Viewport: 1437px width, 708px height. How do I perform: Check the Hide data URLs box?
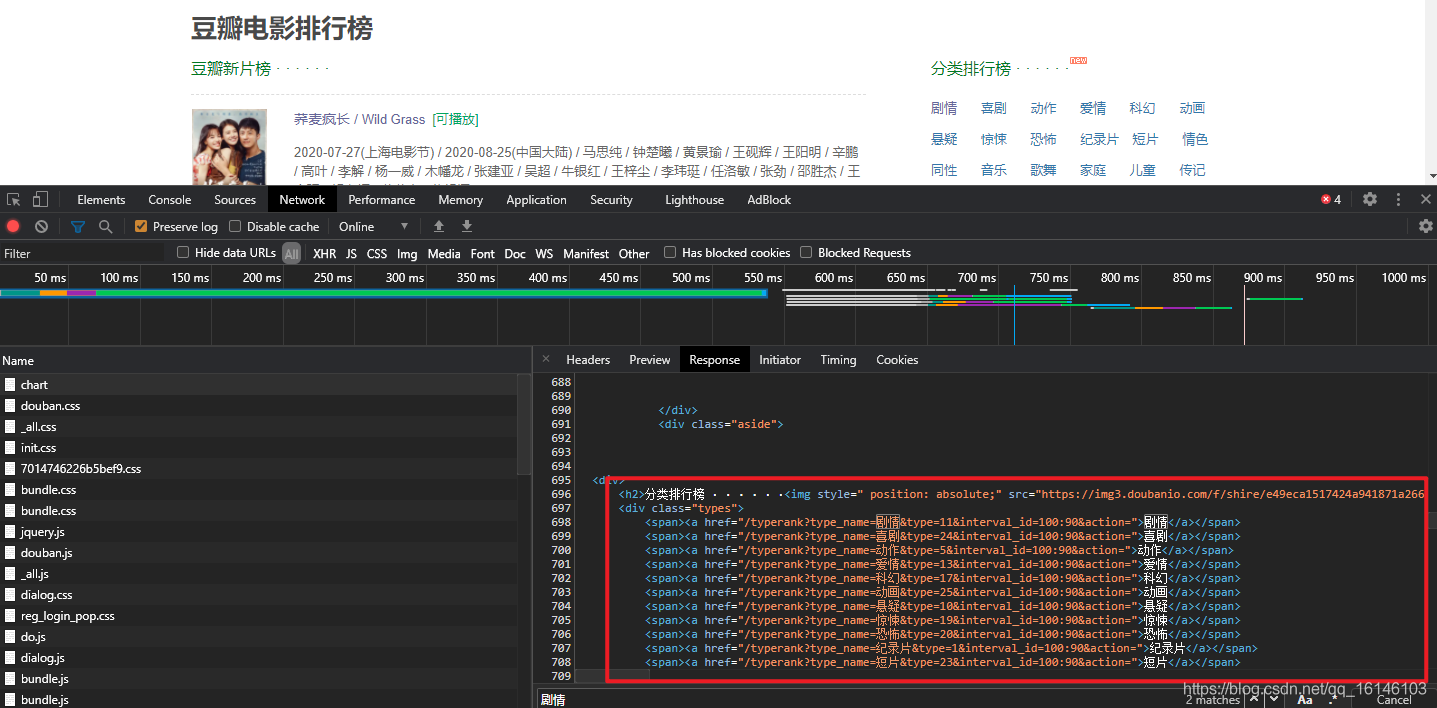[183, 252]
